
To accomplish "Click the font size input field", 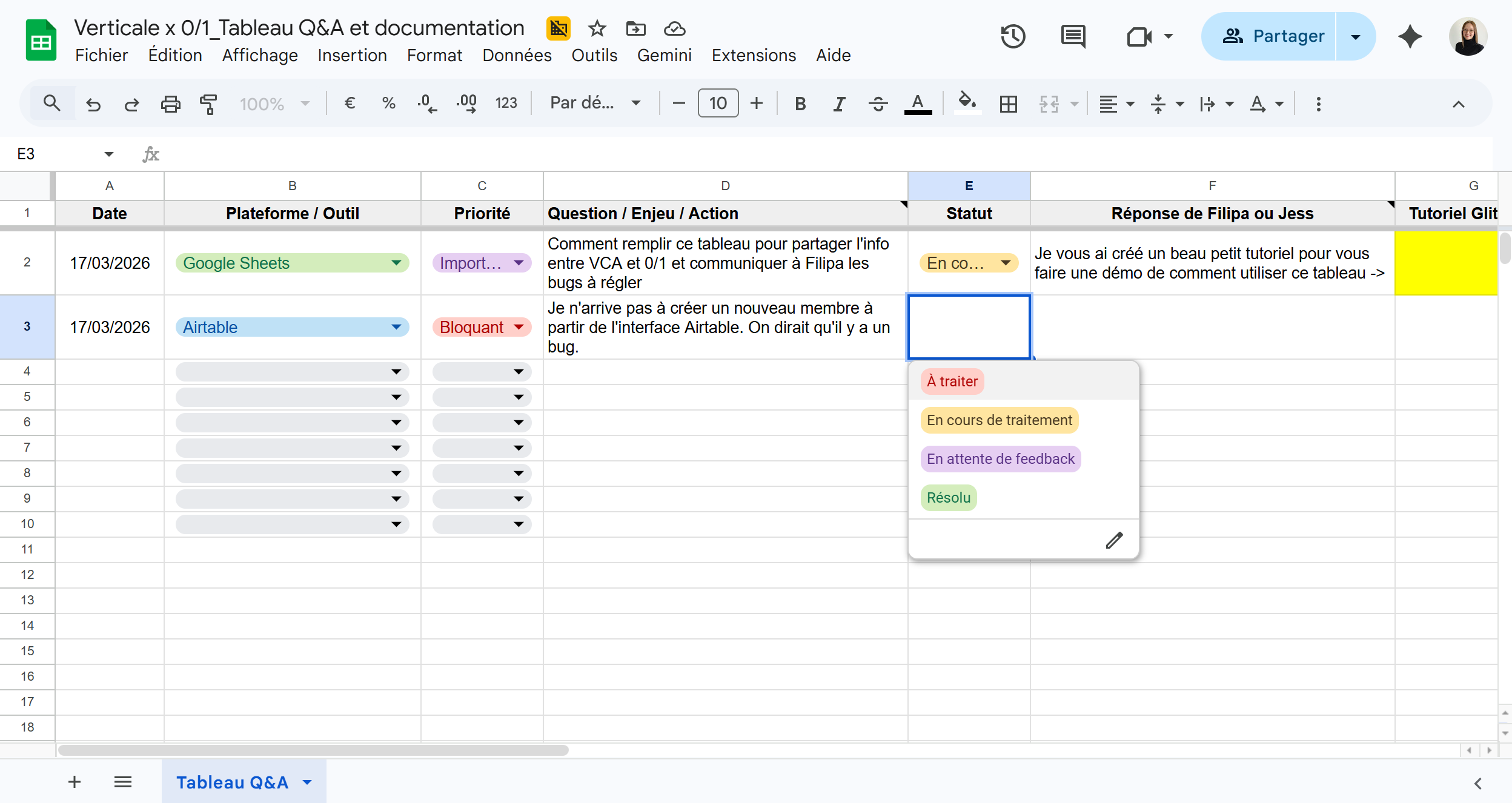I will (718, 104).
